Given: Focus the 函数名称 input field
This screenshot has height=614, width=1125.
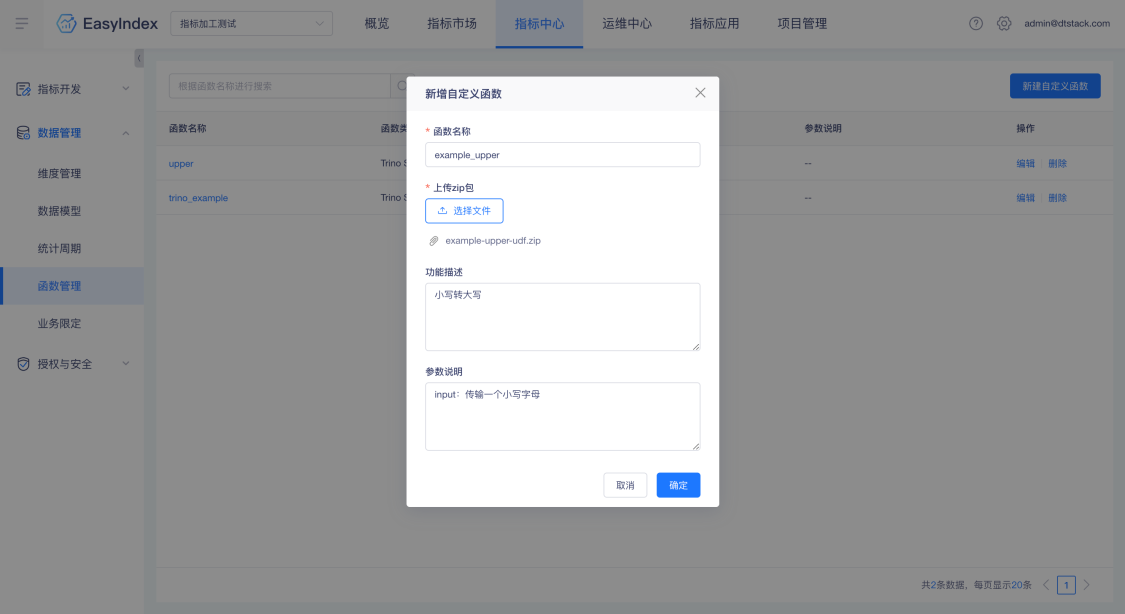Looking at the screenshot, I should [562, 155].
